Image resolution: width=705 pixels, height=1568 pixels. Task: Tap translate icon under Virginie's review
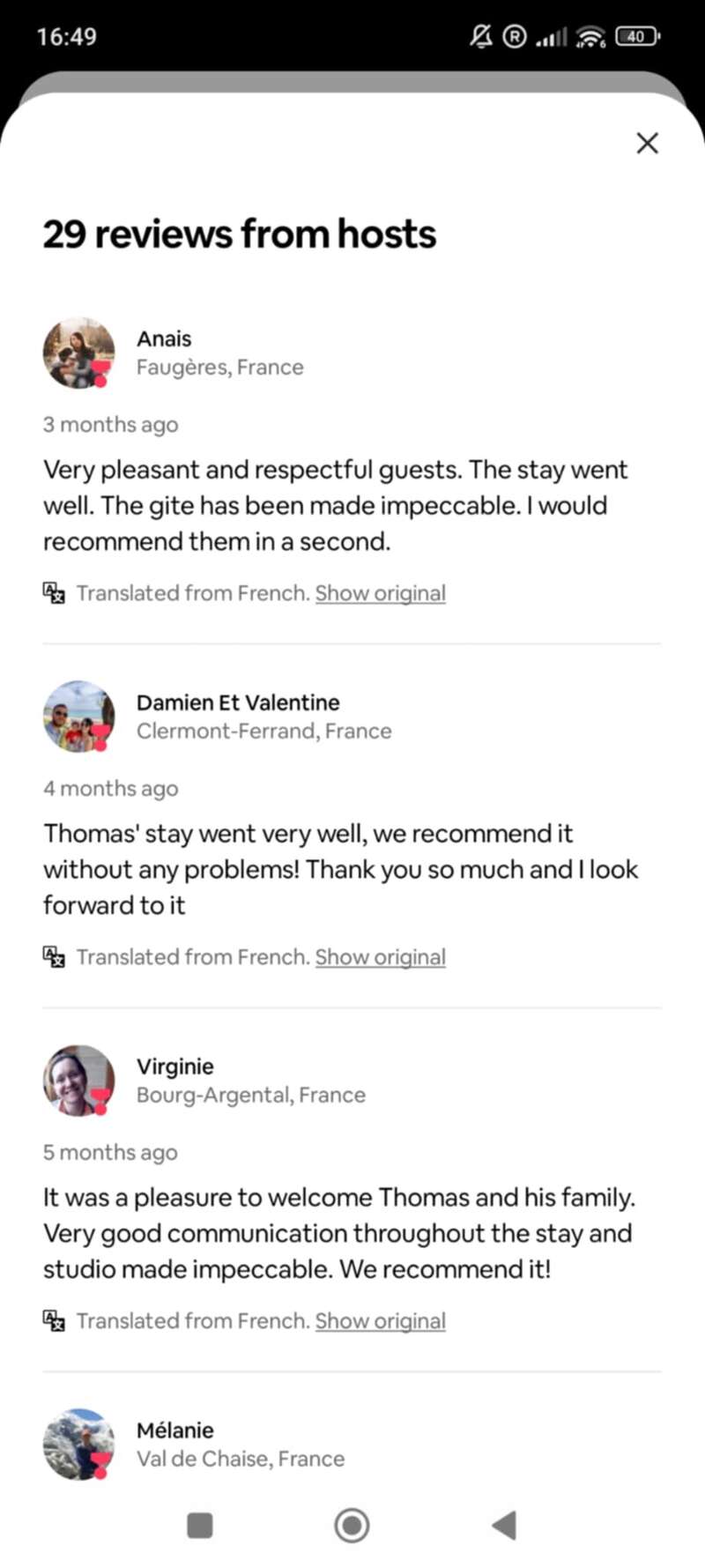click(54, 1321)
